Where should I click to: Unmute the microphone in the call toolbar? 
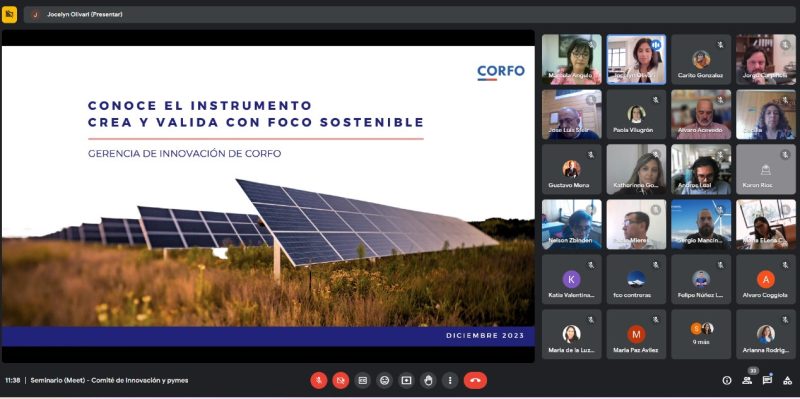tap(319, 380)
